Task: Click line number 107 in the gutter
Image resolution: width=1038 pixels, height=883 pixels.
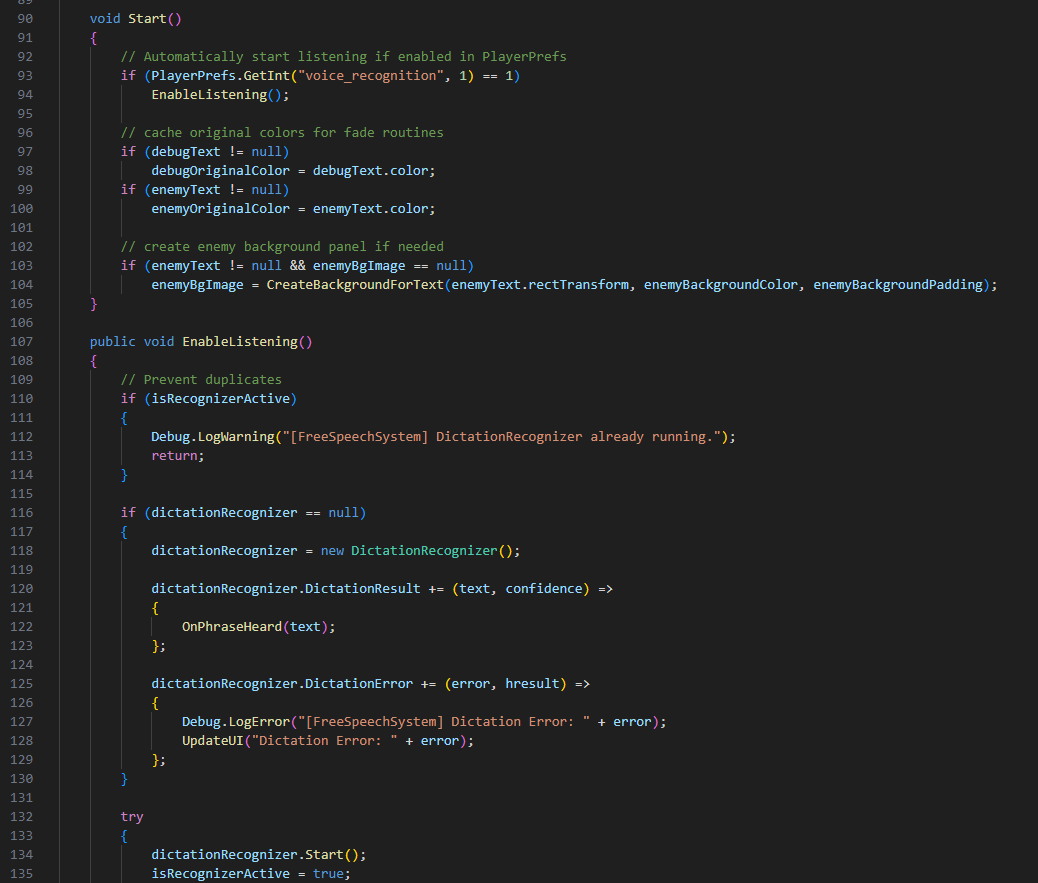Action: point(21,341)
